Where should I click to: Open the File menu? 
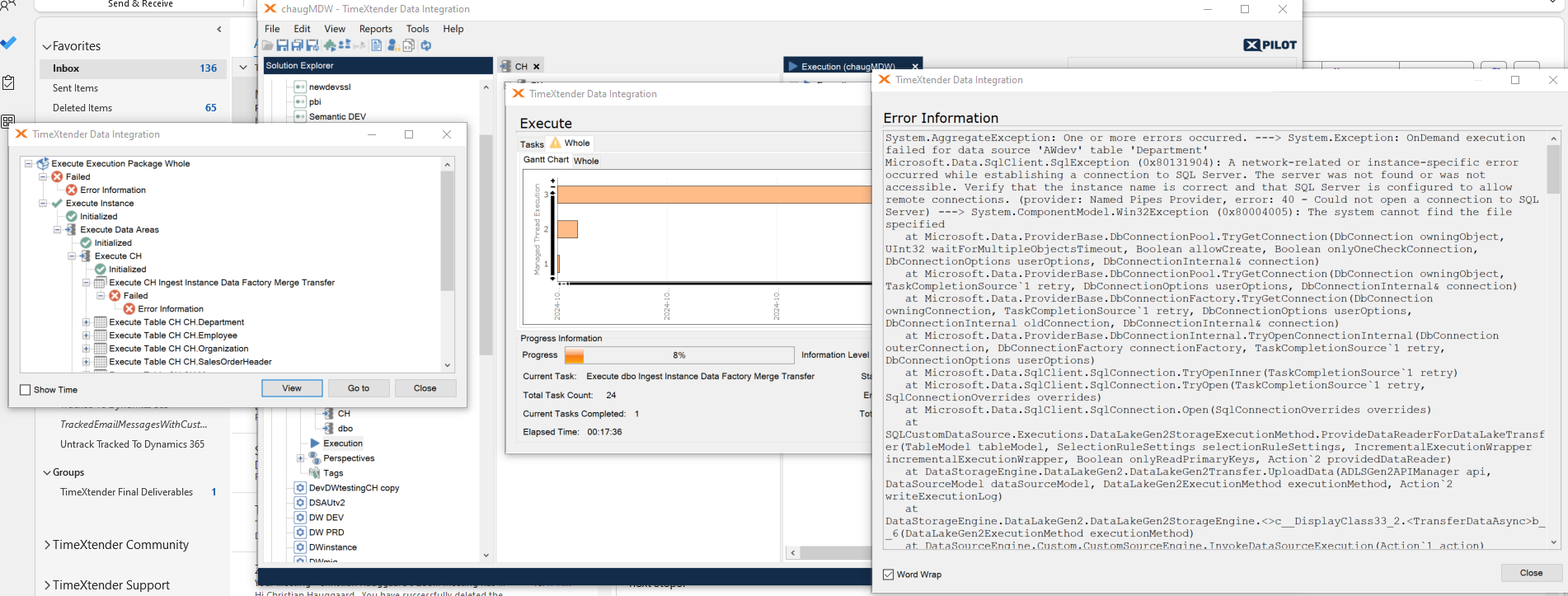coord(272,29)
